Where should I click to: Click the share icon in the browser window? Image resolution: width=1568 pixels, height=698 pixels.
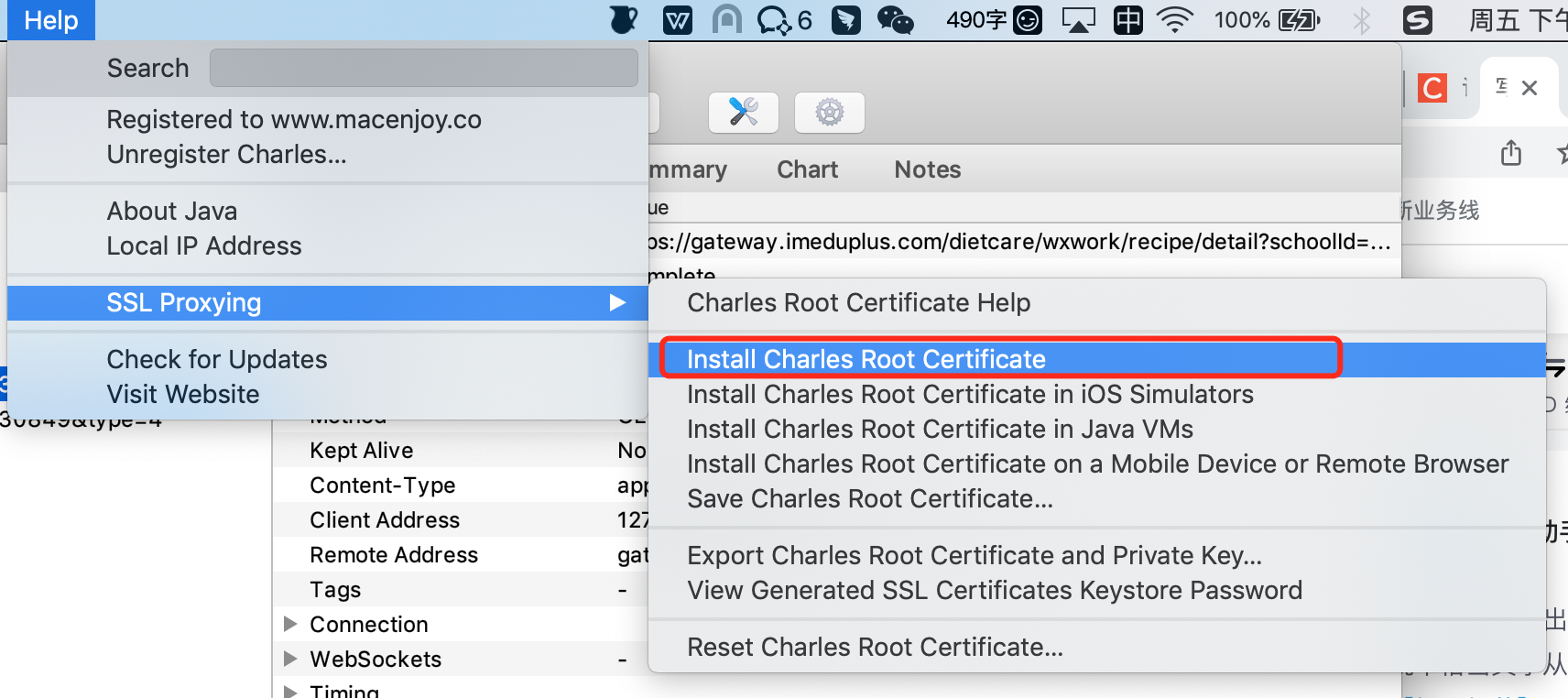pyautogui.click(x=1511, y=152)
